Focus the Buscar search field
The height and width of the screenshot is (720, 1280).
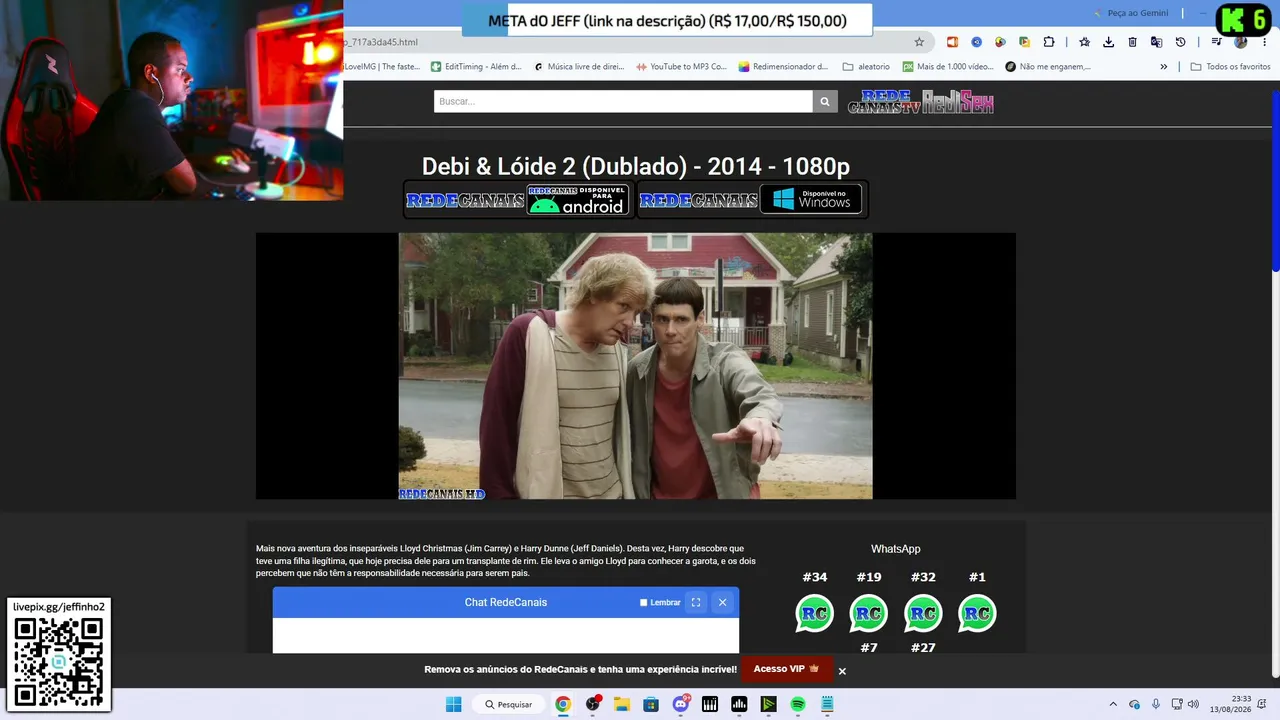point(623,101)
